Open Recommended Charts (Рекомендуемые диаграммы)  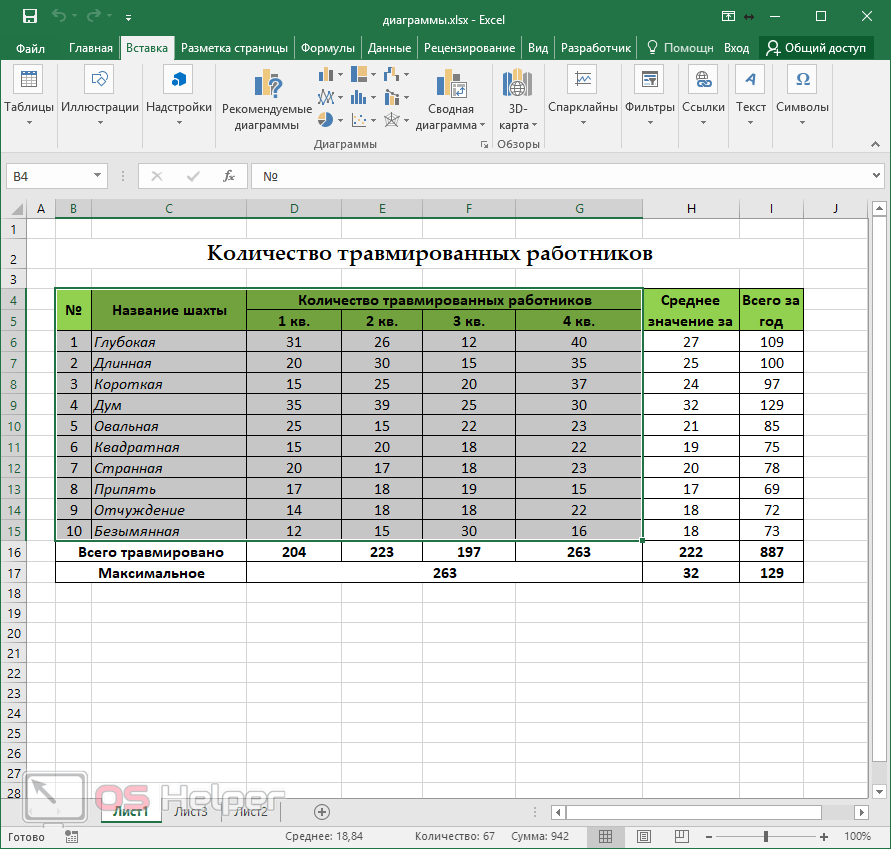point(266,100)
